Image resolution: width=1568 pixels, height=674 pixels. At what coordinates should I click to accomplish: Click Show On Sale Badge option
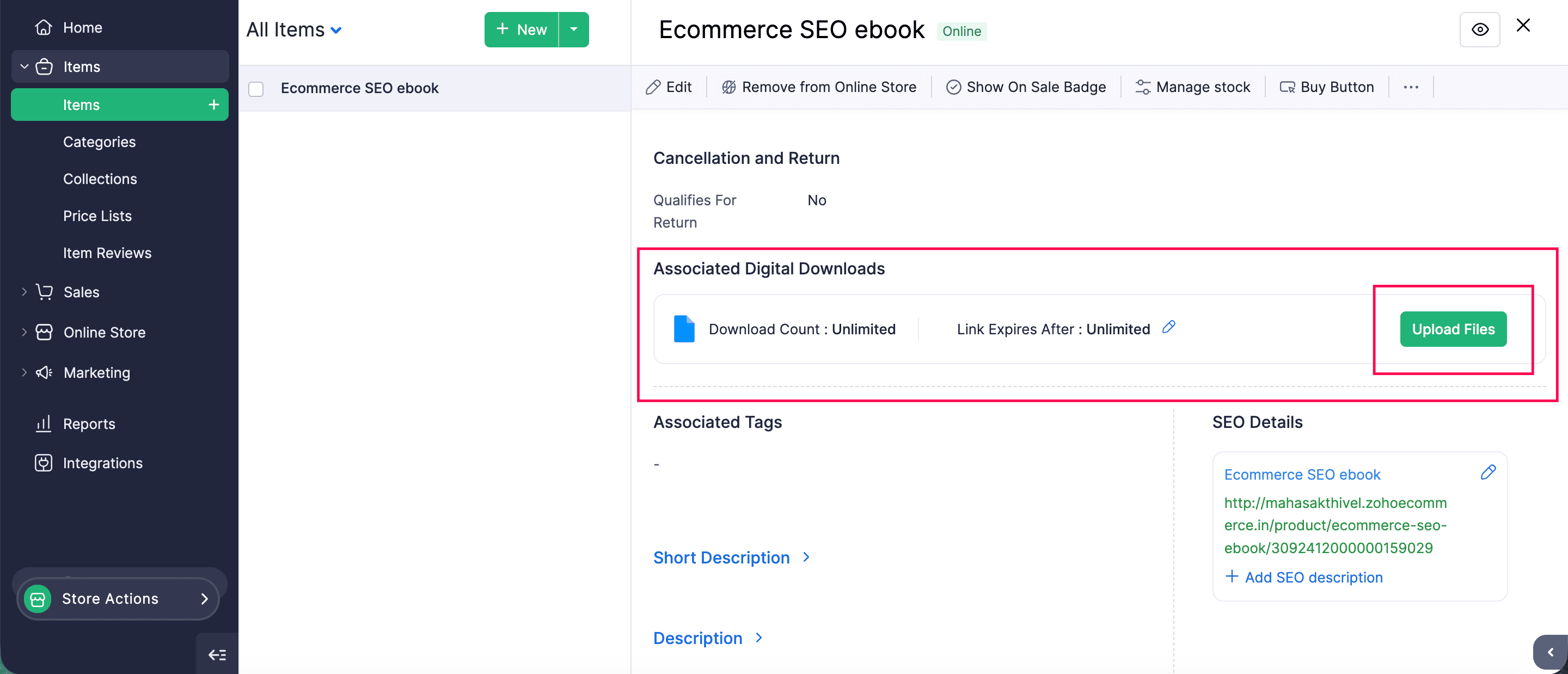coord(1026,87)
